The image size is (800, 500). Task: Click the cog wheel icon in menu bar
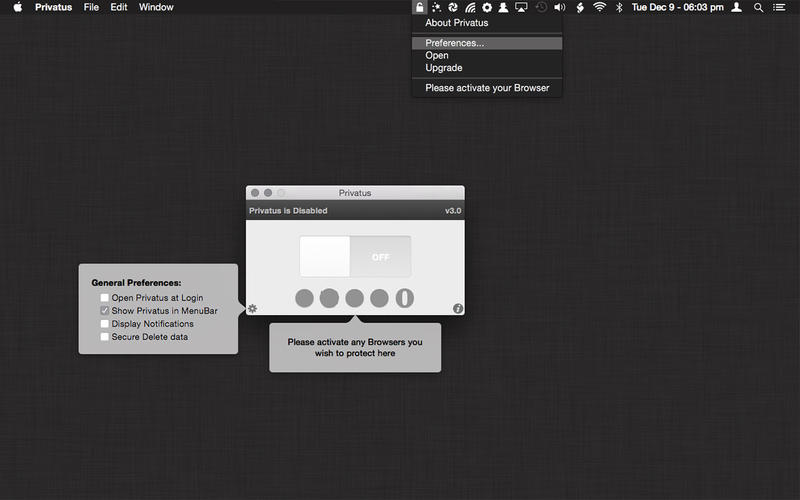point(487,7)
